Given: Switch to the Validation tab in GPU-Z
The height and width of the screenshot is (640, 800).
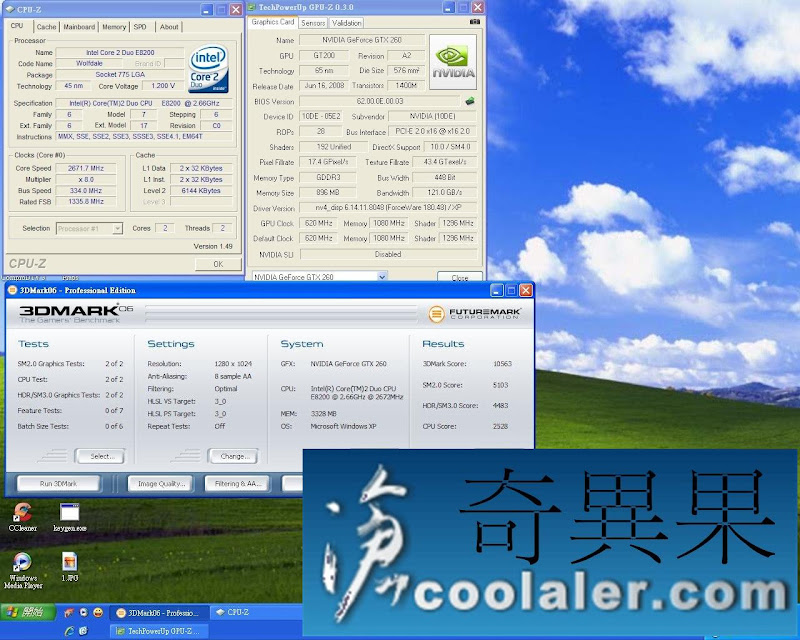Looking at the screenshot, I should [346, 23].
